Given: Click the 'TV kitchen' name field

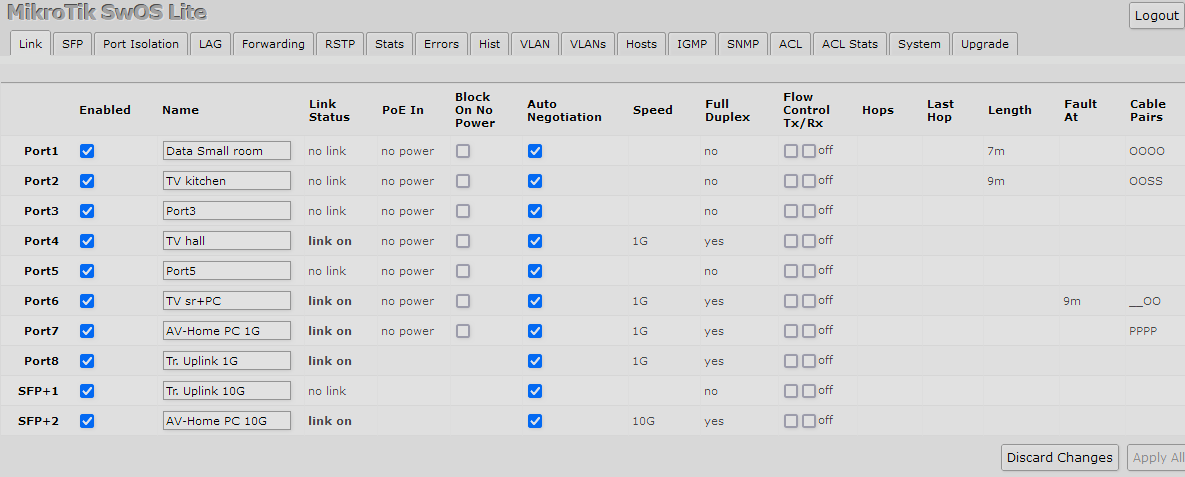Looking at the screenshot, I should (227, 181).
